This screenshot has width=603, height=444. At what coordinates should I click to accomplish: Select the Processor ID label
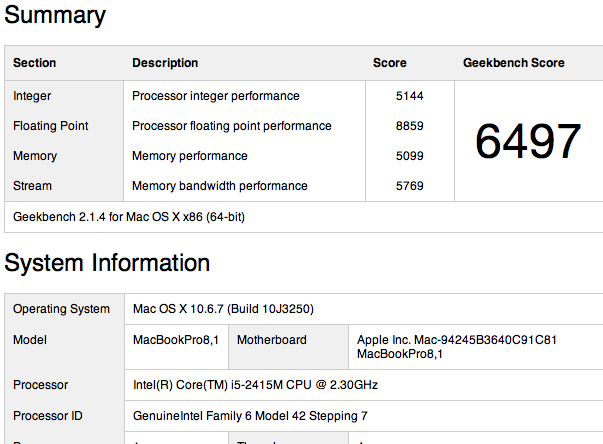click(x=48, y=416)
